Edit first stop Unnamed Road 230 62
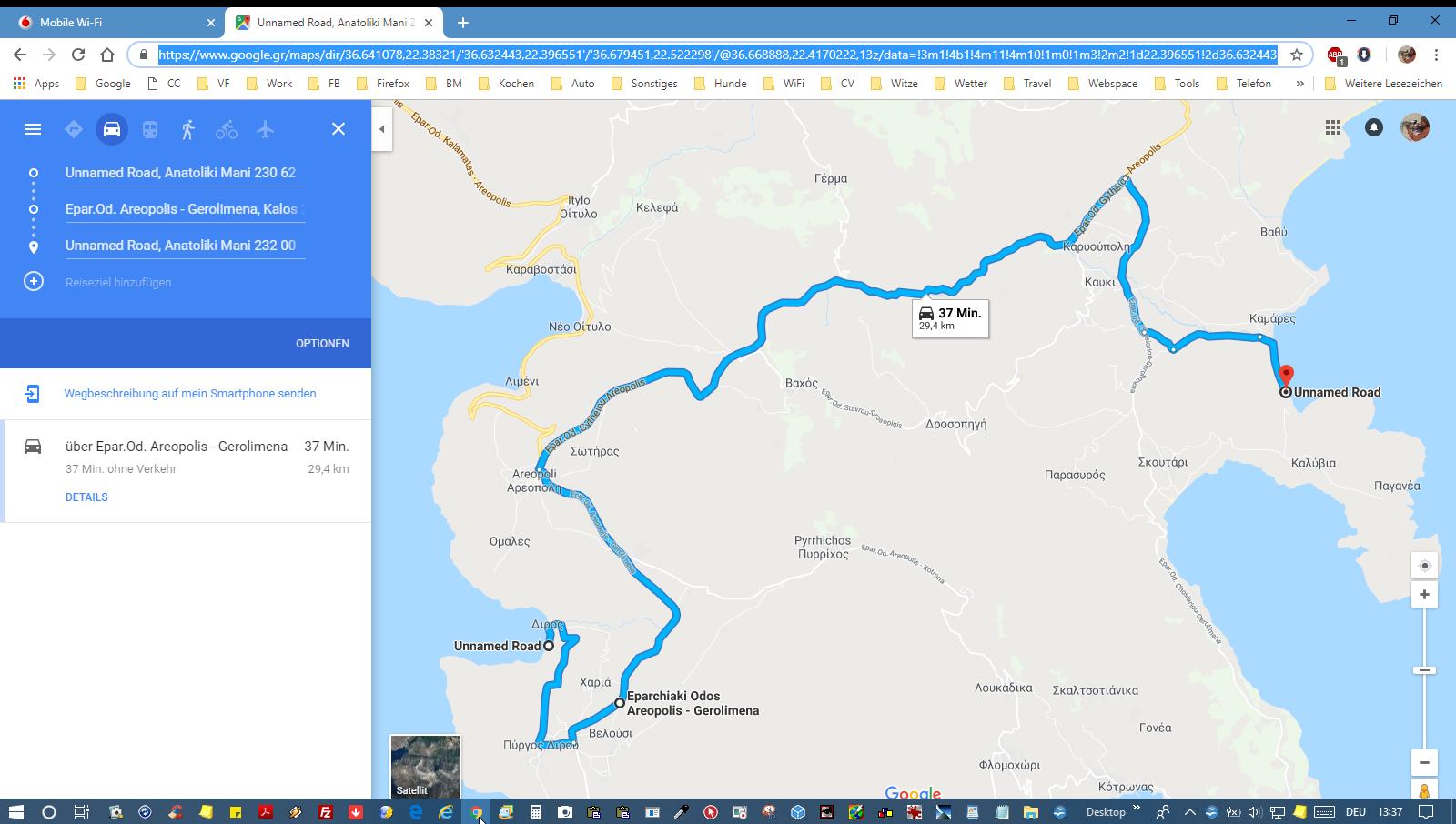The width and height of the screenshot is (1456, 824). click(x=185, y=173)
